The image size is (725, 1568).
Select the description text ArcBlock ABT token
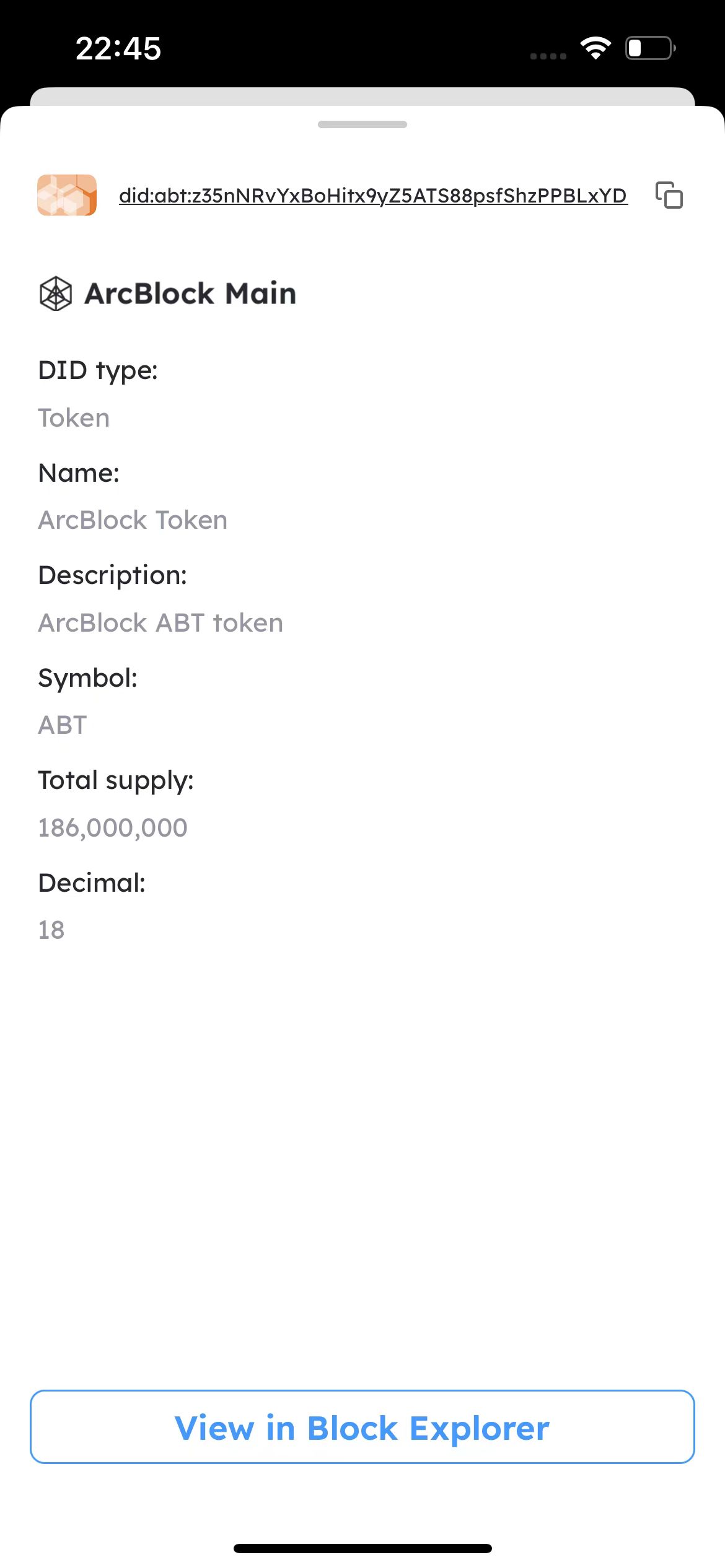coord(160,623)
